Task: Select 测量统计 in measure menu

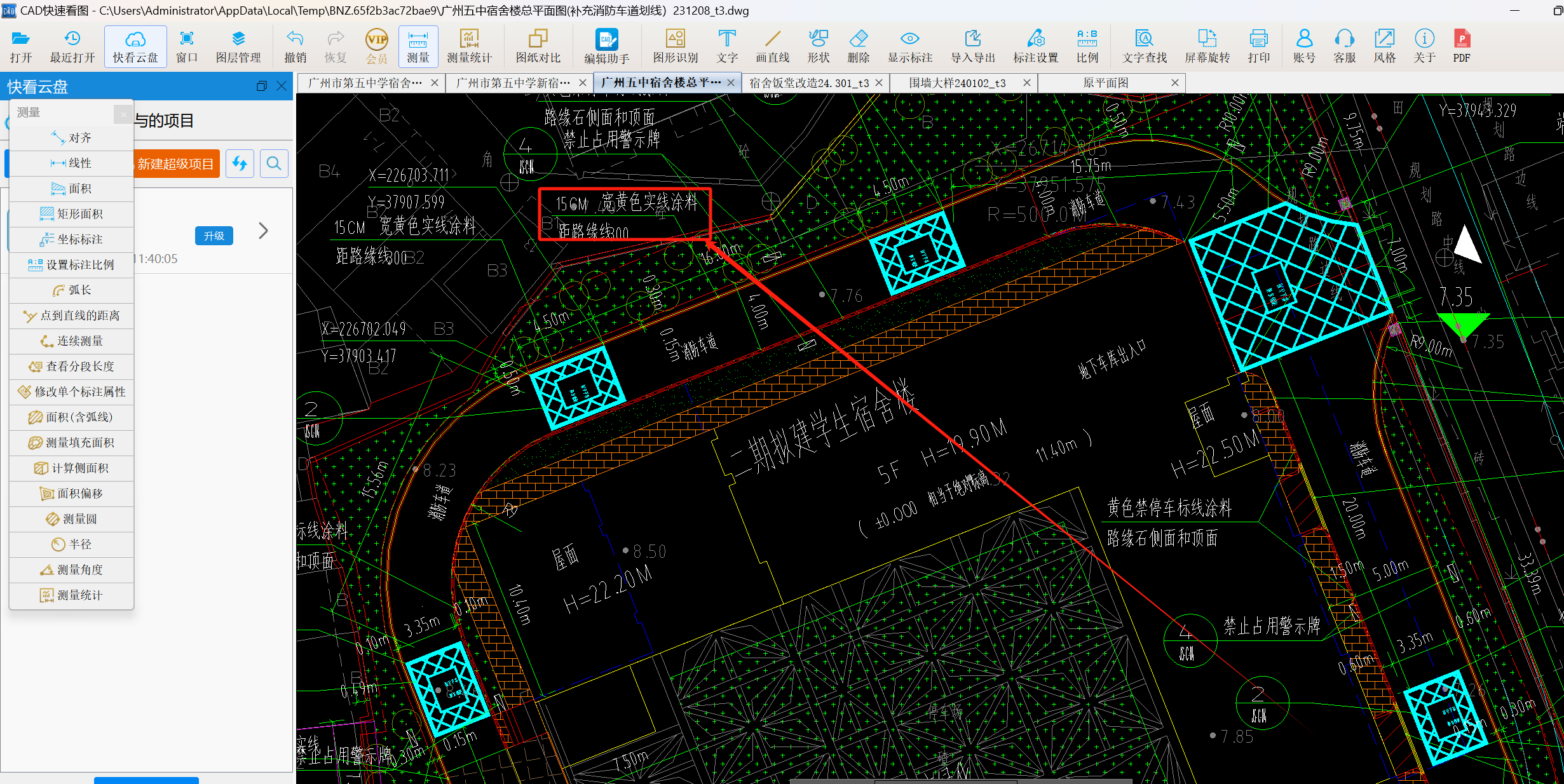Action: pos(72,595)
